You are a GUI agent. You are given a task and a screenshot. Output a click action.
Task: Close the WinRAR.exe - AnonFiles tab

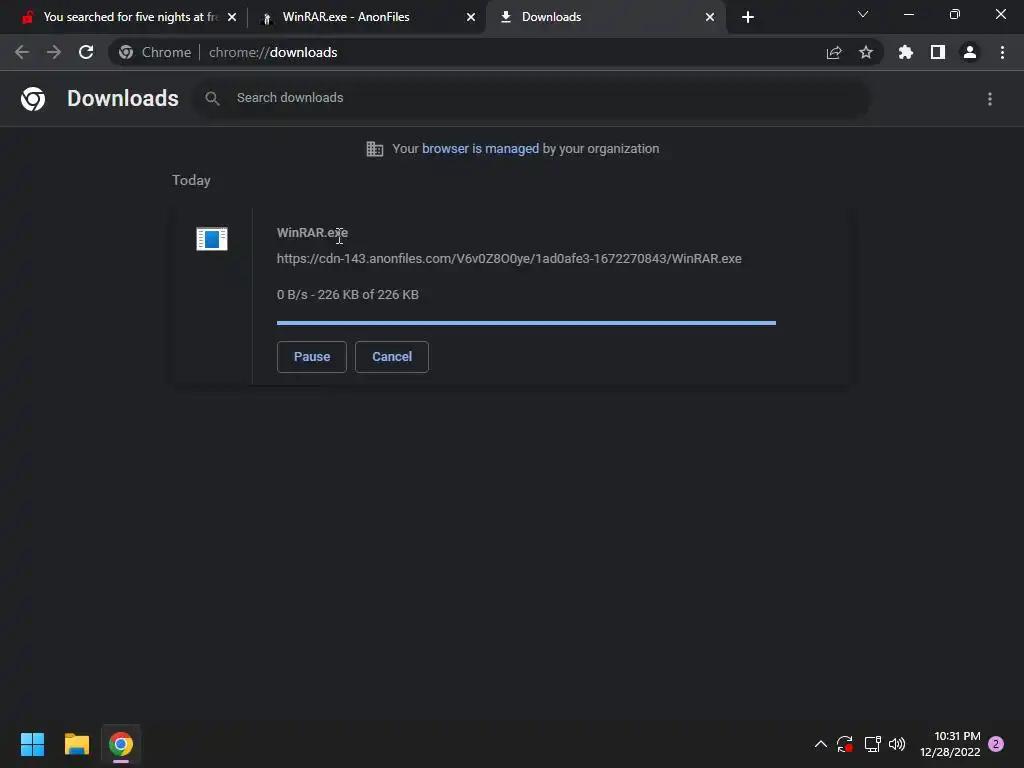471,17
